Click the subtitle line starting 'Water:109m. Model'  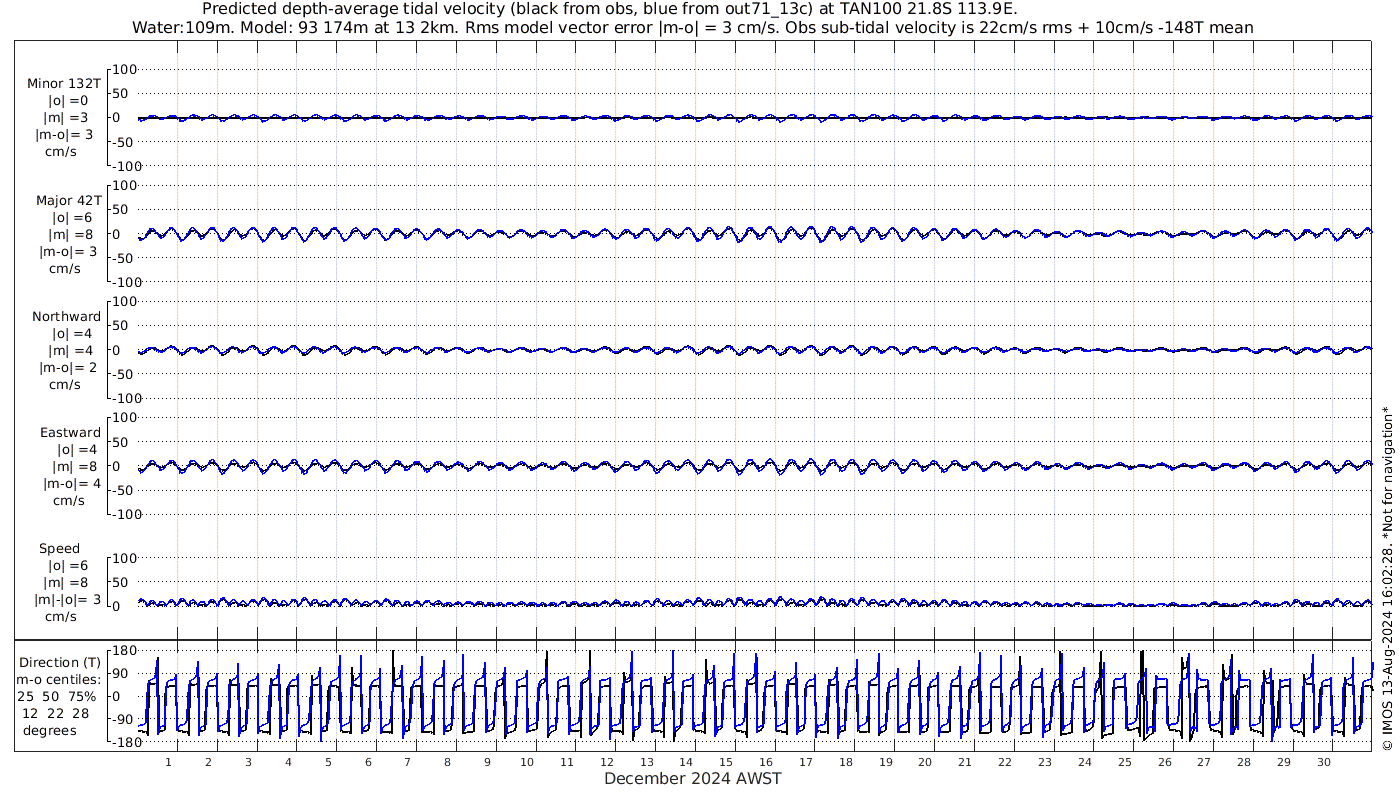(x=693, y=27)
